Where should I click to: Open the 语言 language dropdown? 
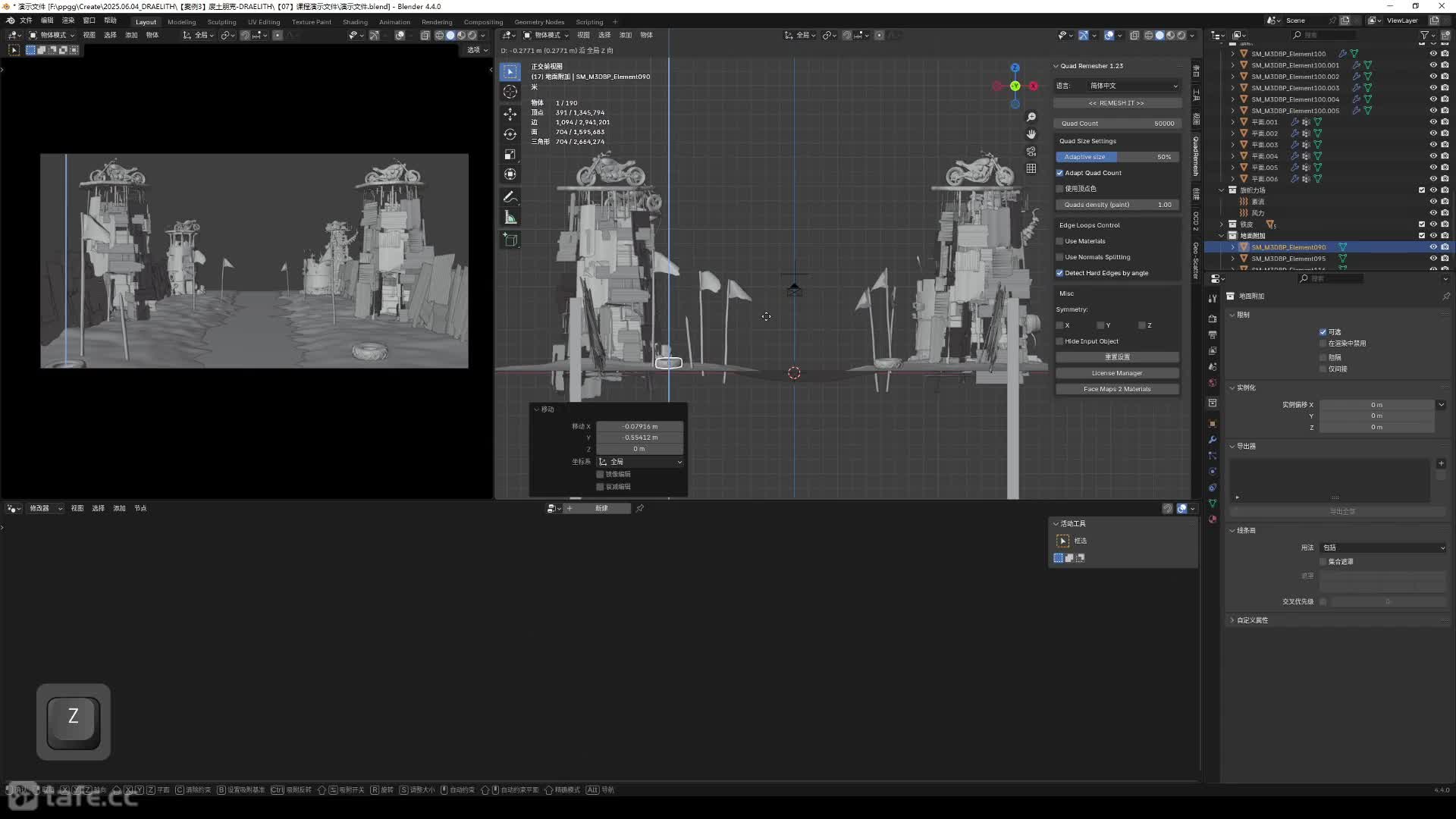click(x=1132, y=86)
